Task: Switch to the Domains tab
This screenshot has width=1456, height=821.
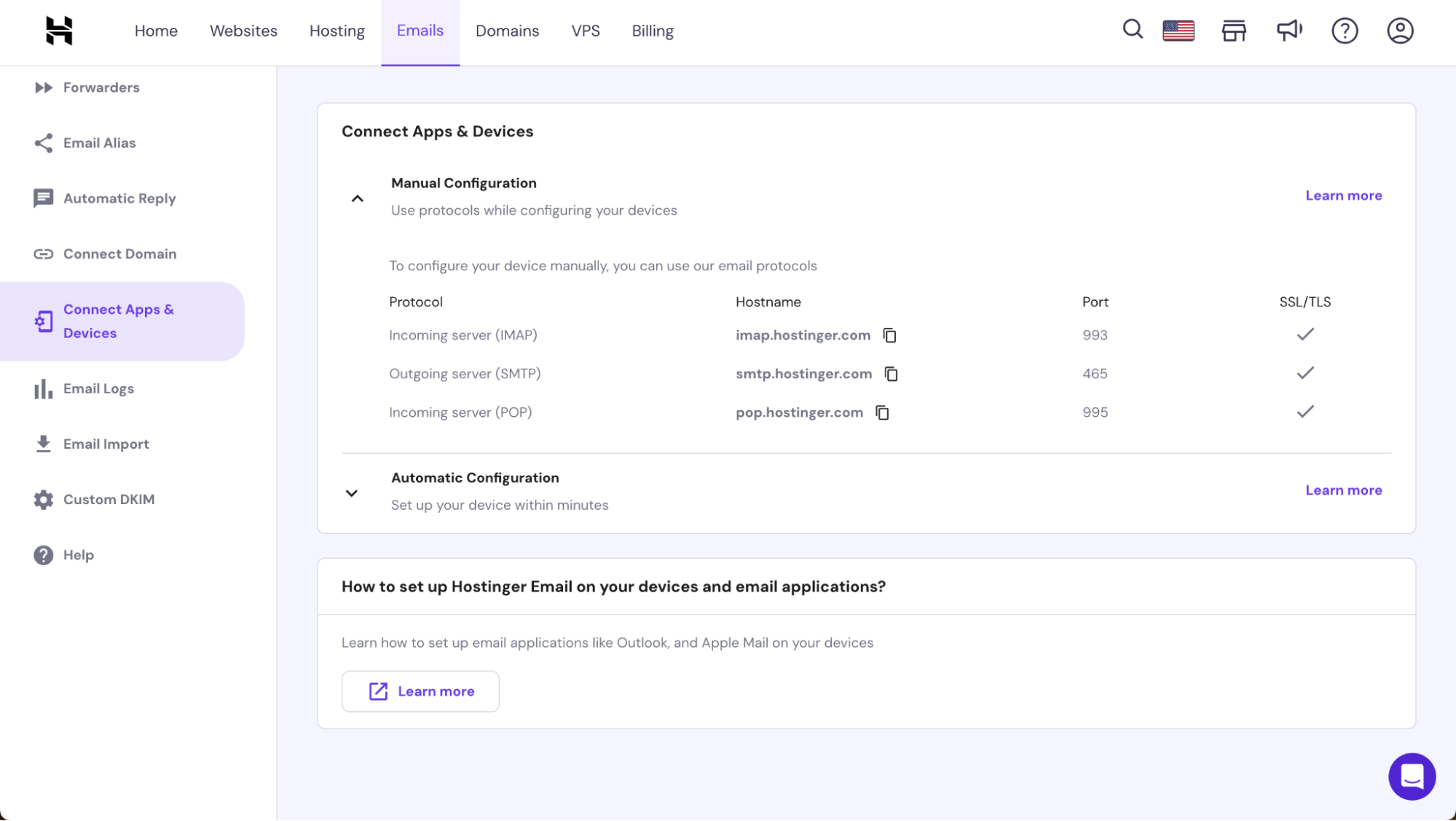Action: coord(507,31)
